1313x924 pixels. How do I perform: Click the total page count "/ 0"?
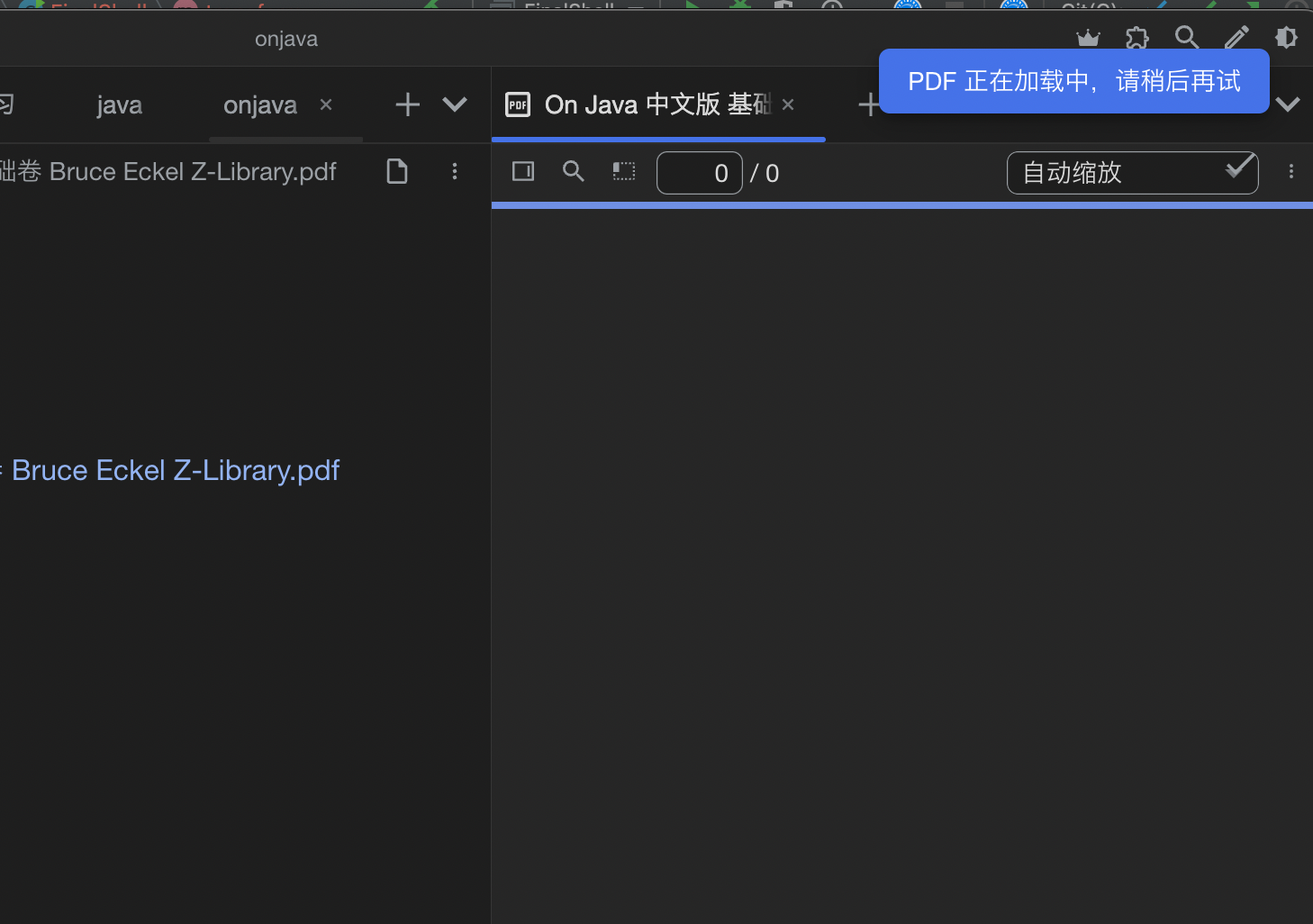765,173
